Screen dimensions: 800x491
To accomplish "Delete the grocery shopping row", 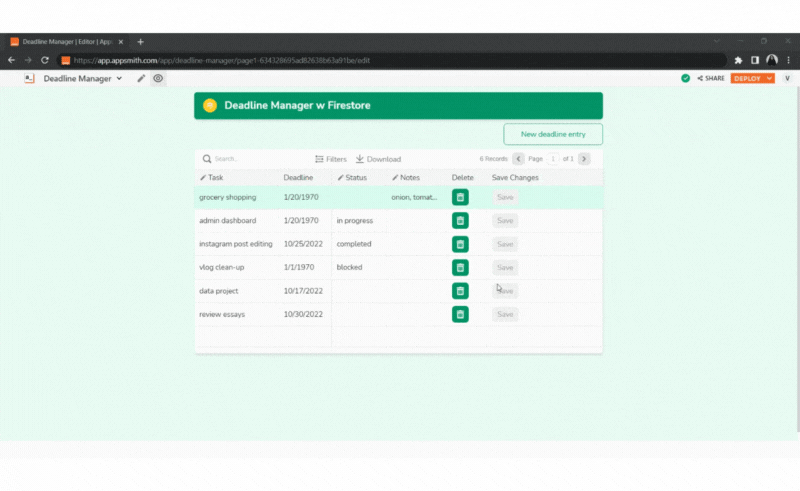I will click(460, 197).
